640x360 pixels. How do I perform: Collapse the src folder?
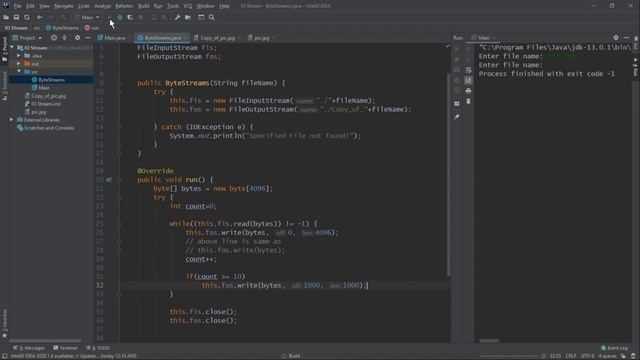coord(19,72)
